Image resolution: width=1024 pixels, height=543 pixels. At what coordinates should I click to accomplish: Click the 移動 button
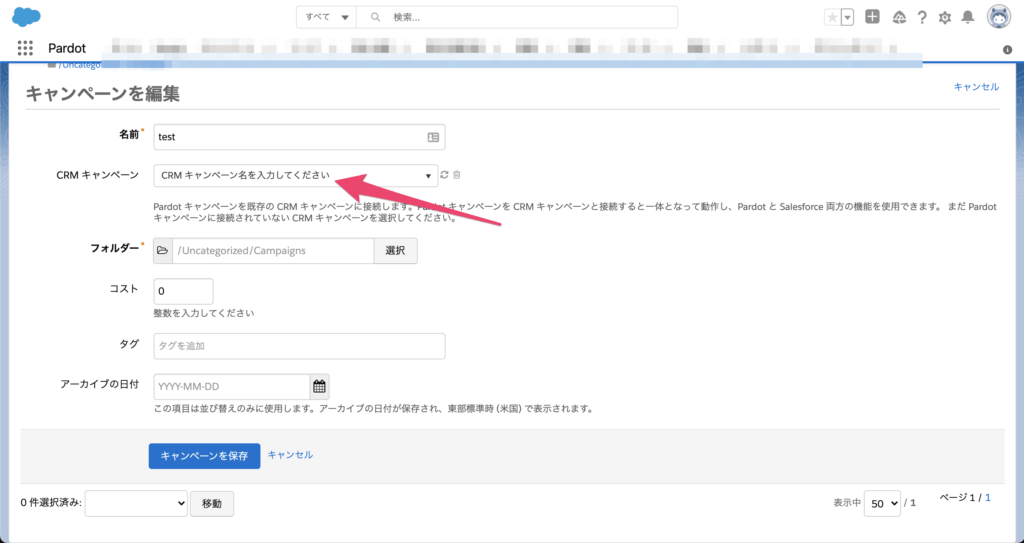pos(212,503)
